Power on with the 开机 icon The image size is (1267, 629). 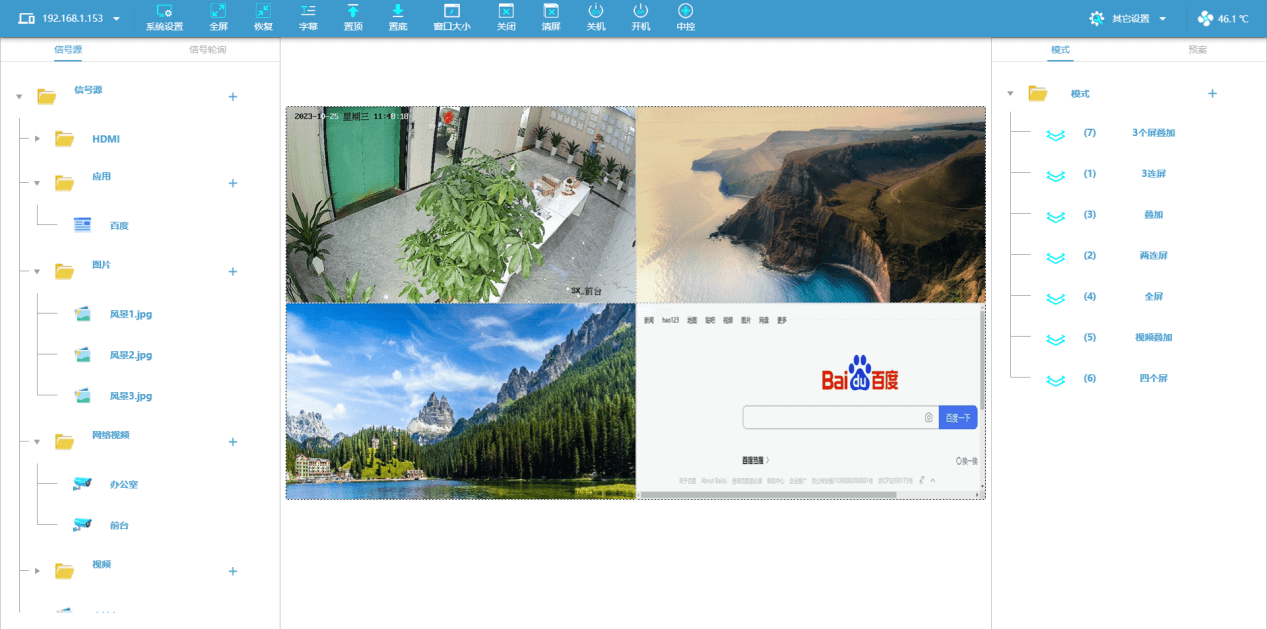click(641, 17)
